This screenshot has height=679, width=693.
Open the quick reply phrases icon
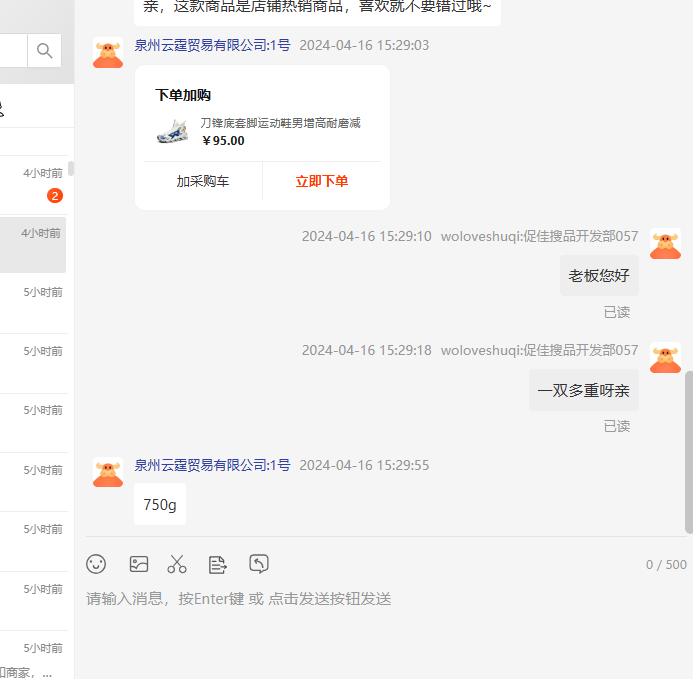click(x=217, y=564)
